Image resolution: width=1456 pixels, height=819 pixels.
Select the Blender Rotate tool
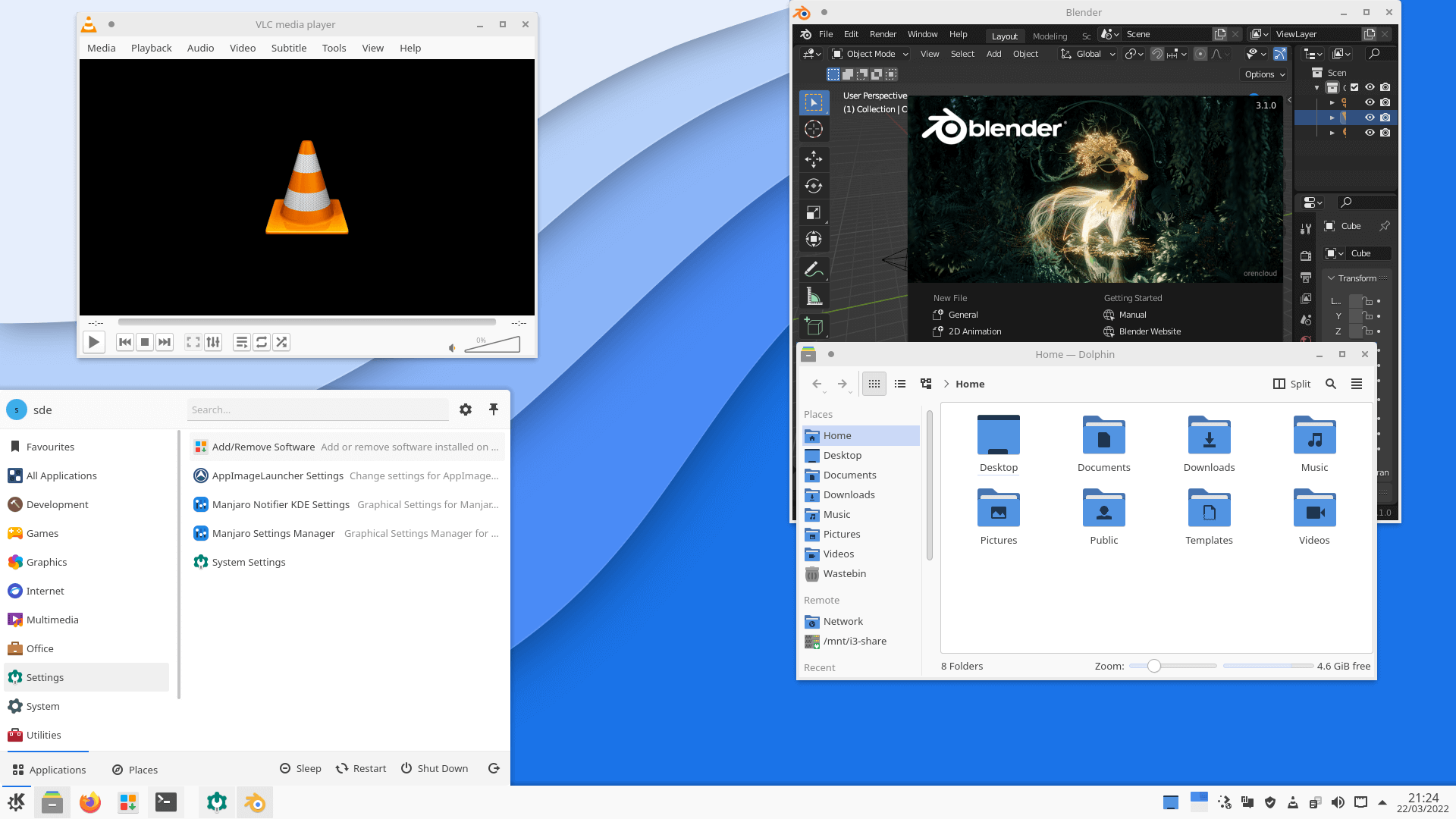pyautogui.click(x=814, y=186)
